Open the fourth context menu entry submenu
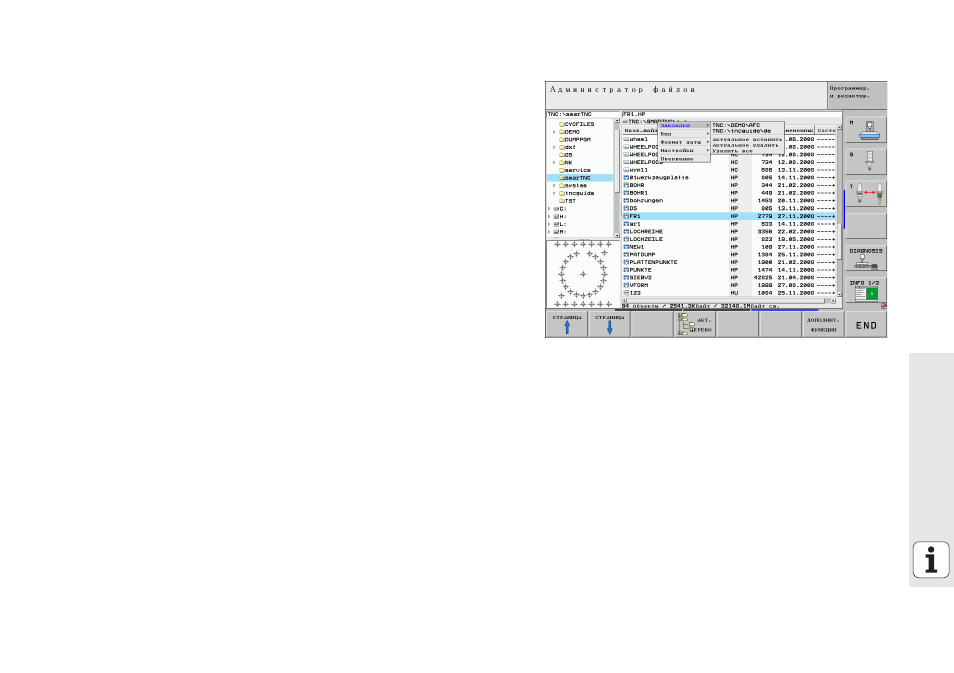 tap(684, 150)
